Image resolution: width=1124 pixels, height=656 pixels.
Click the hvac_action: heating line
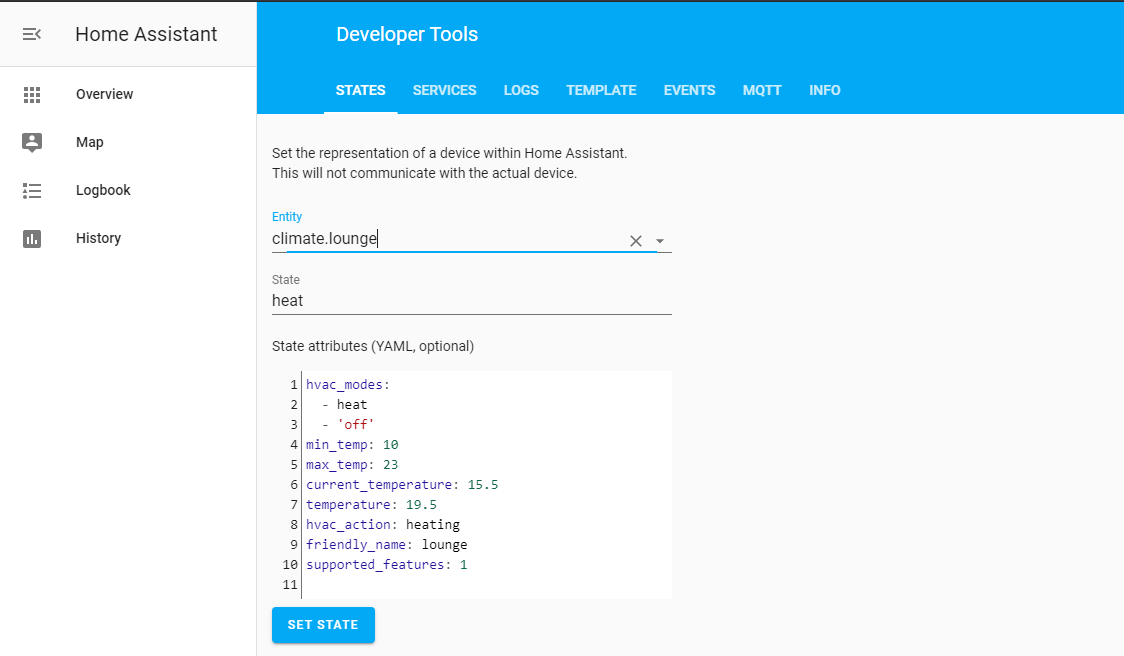click(383, 526)
